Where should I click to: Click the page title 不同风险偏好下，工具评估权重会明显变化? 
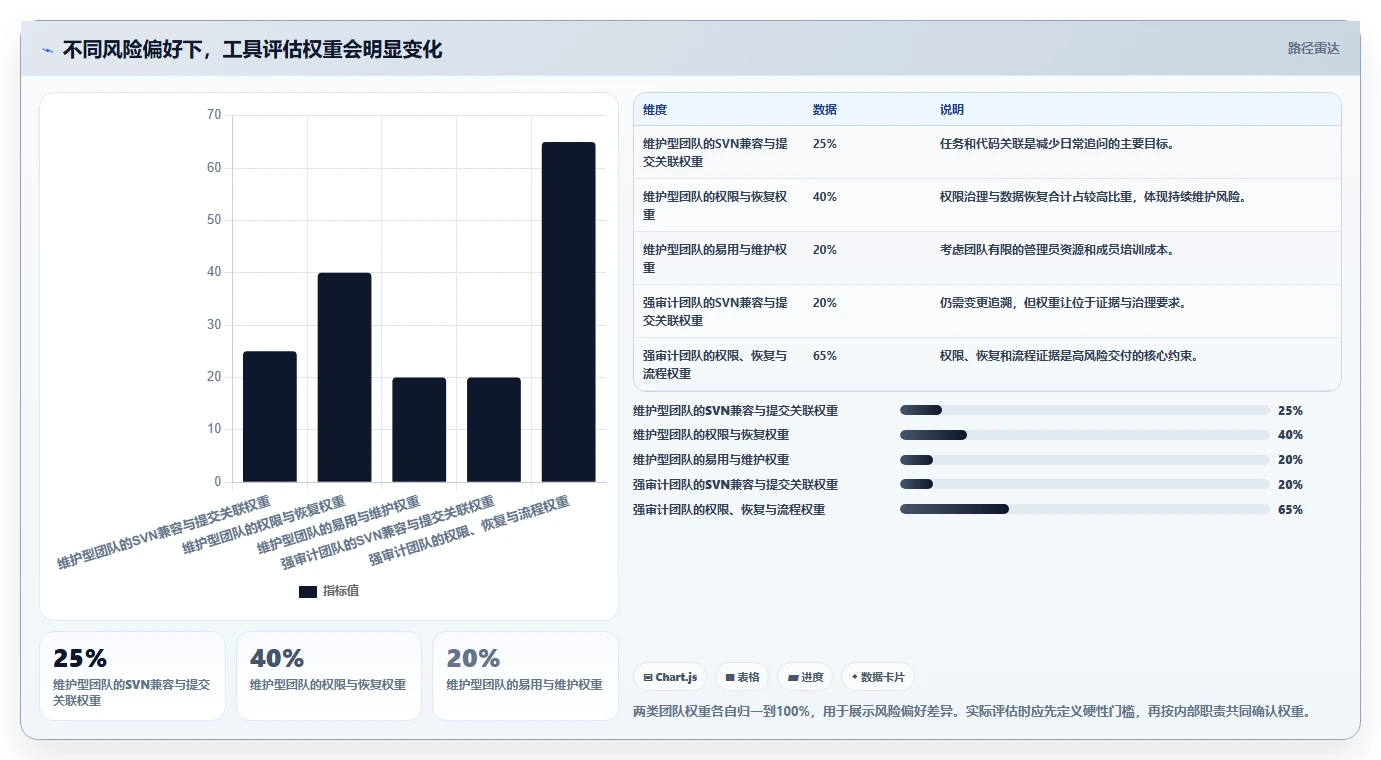252,49
